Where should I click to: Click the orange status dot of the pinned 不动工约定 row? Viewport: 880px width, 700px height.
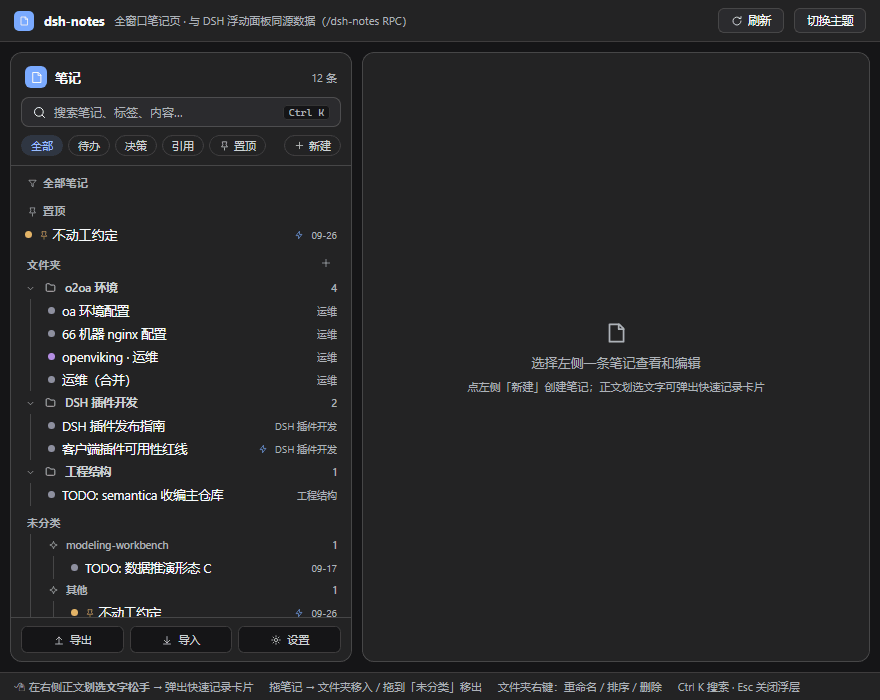(29, 235)
